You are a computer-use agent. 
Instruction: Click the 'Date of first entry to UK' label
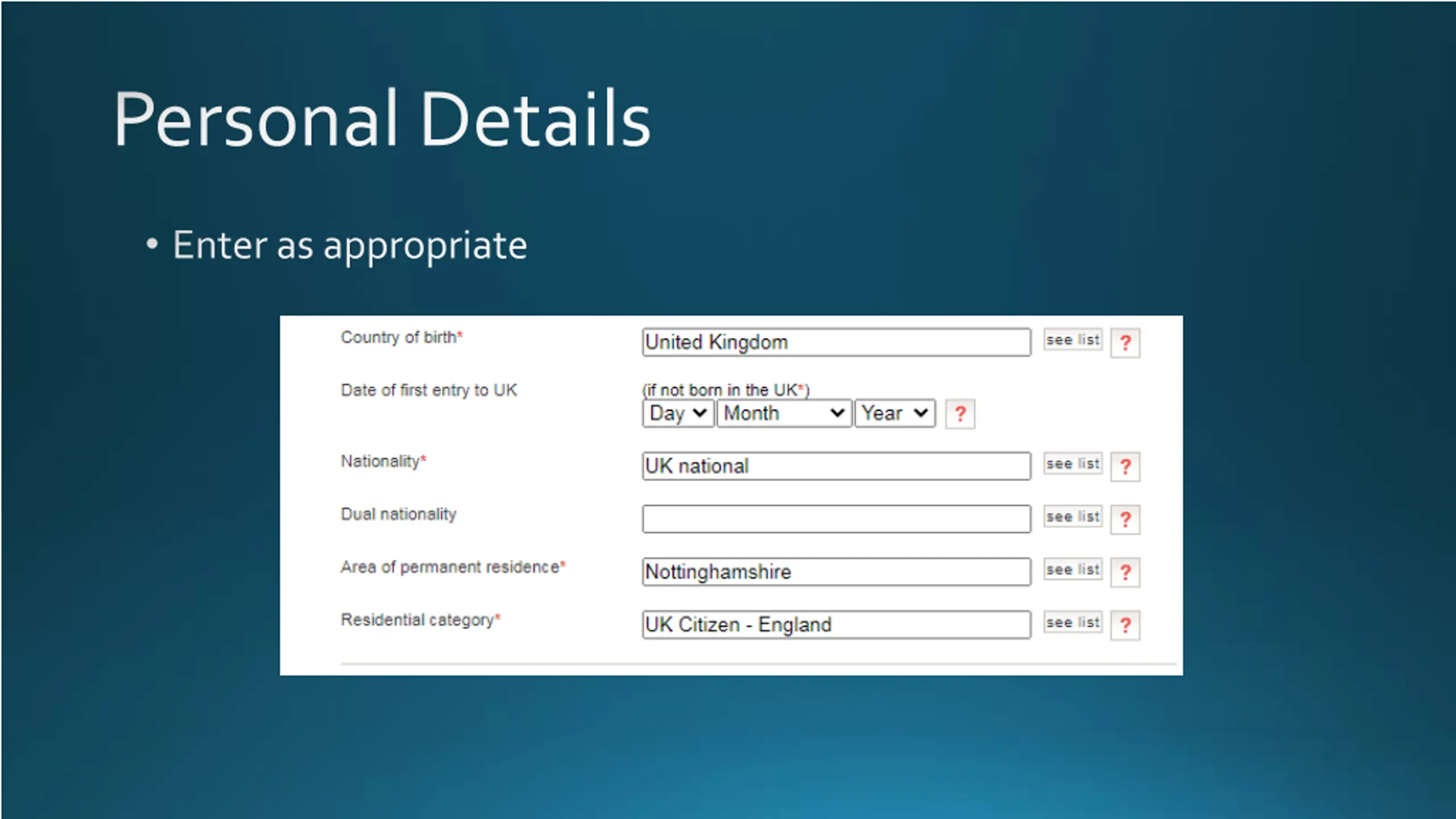point(429,390)
